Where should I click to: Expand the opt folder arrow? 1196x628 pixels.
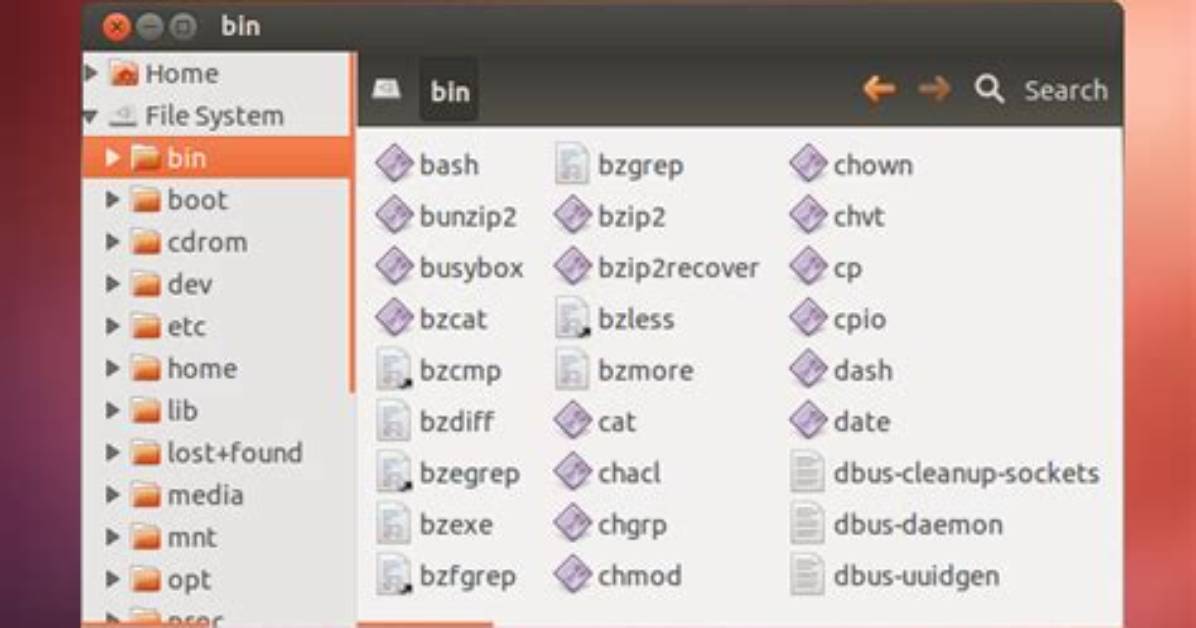tap(113, 579)
